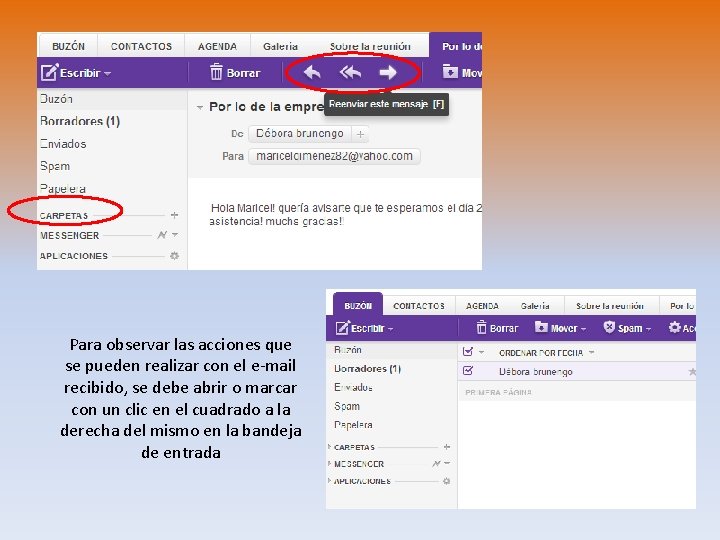Click recipient maricelcimenez82@yahoo.com chip
Viewport: 720px width, 540px height.
(x=334, y=156)
